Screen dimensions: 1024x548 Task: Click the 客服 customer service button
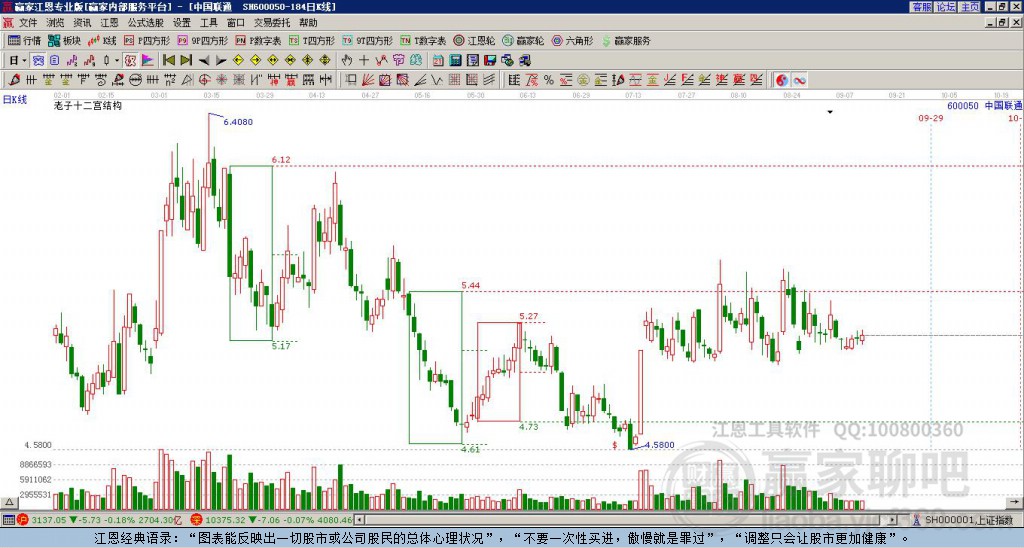point(921,7)
